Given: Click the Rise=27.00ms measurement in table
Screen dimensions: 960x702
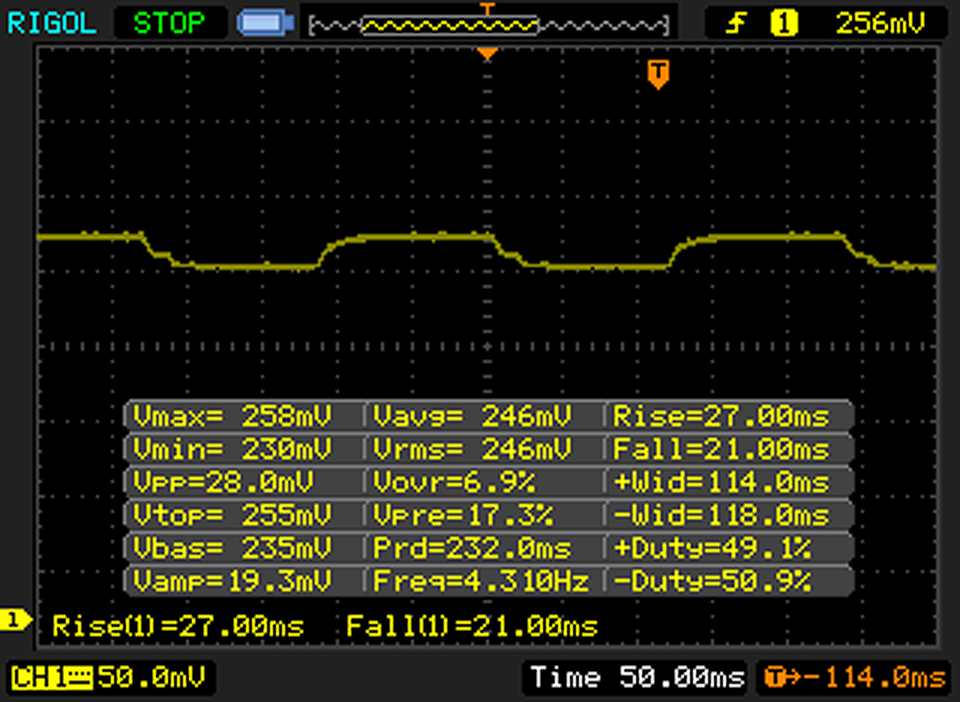Looking at the screenshot, I should 721,416.
